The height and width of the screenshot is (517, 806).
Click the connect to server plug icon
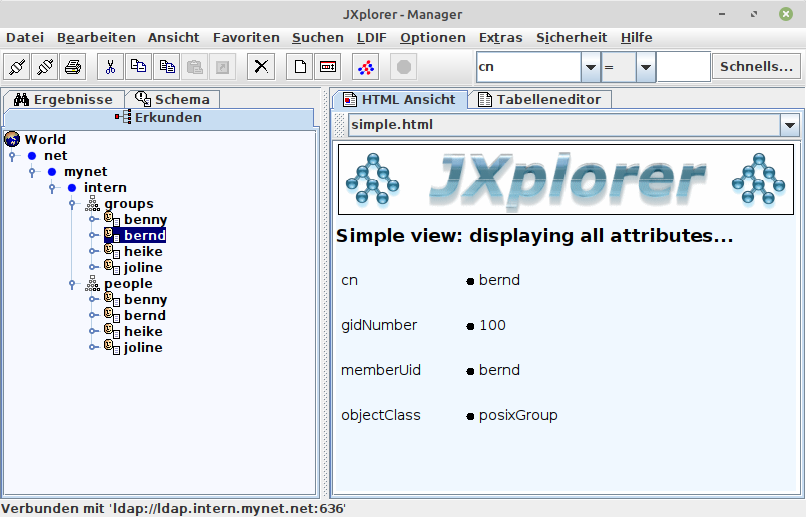coord(17,67)
